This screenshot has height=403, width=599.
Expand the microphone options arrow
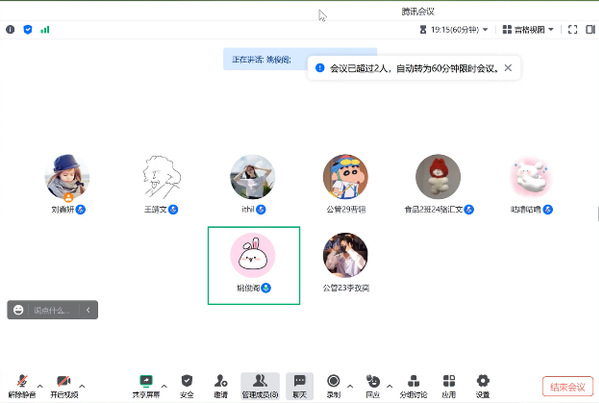click(40, 386)
